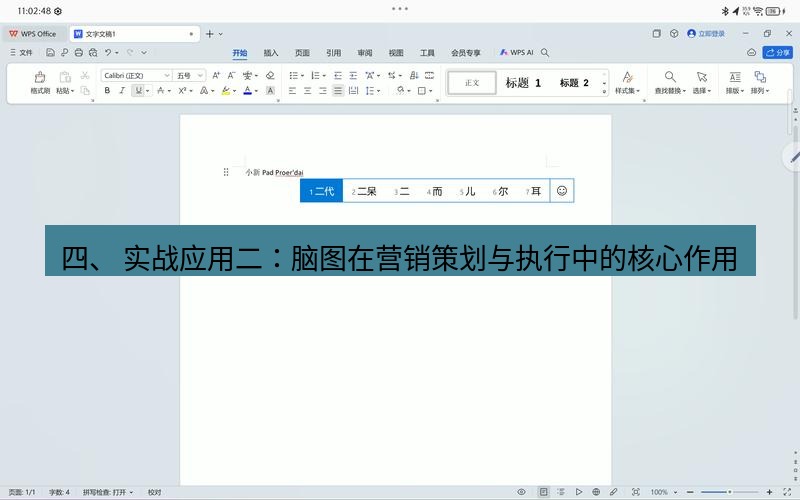Clear formatting with the eraser icon
Image resolution: width=800 pixels, height=500 pixels.
coord(270,76)
